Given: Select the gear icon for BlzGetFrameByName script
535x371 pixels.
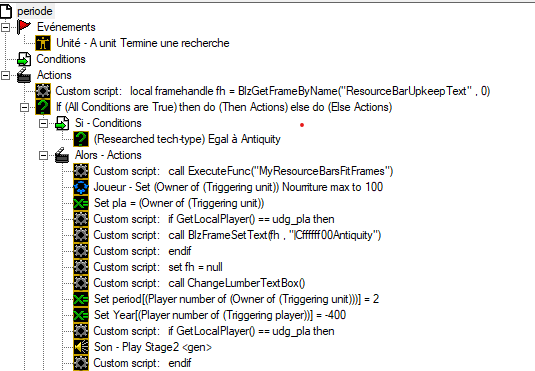Looking at the screenshot, I should tap(43, 91).
